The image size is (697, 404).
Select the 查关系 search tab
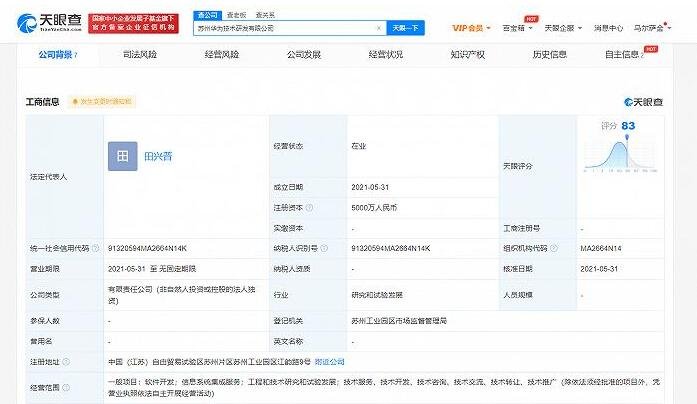pyautogui.click(x=265, y=15)
